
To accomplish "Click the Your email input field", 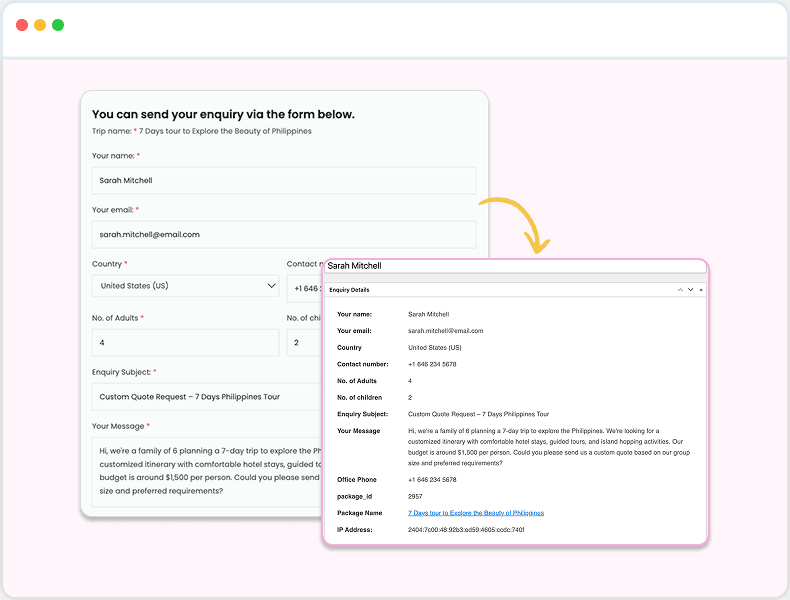I will click(x=284, y=234).
